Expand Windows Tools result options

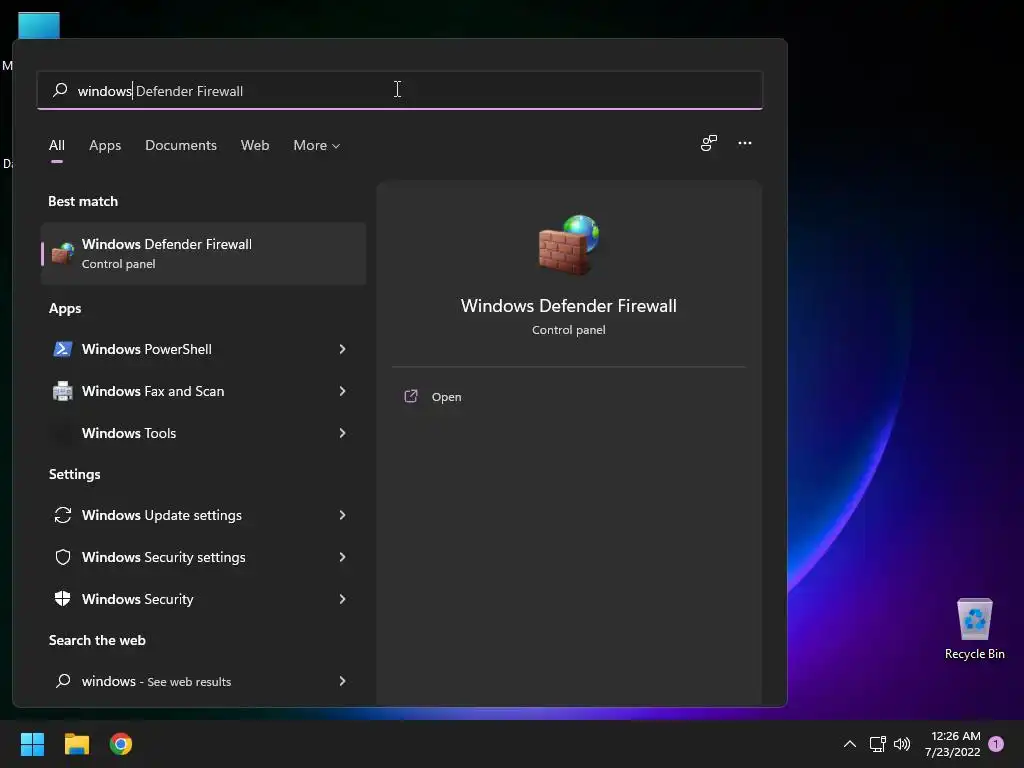[x=342, y=432]
